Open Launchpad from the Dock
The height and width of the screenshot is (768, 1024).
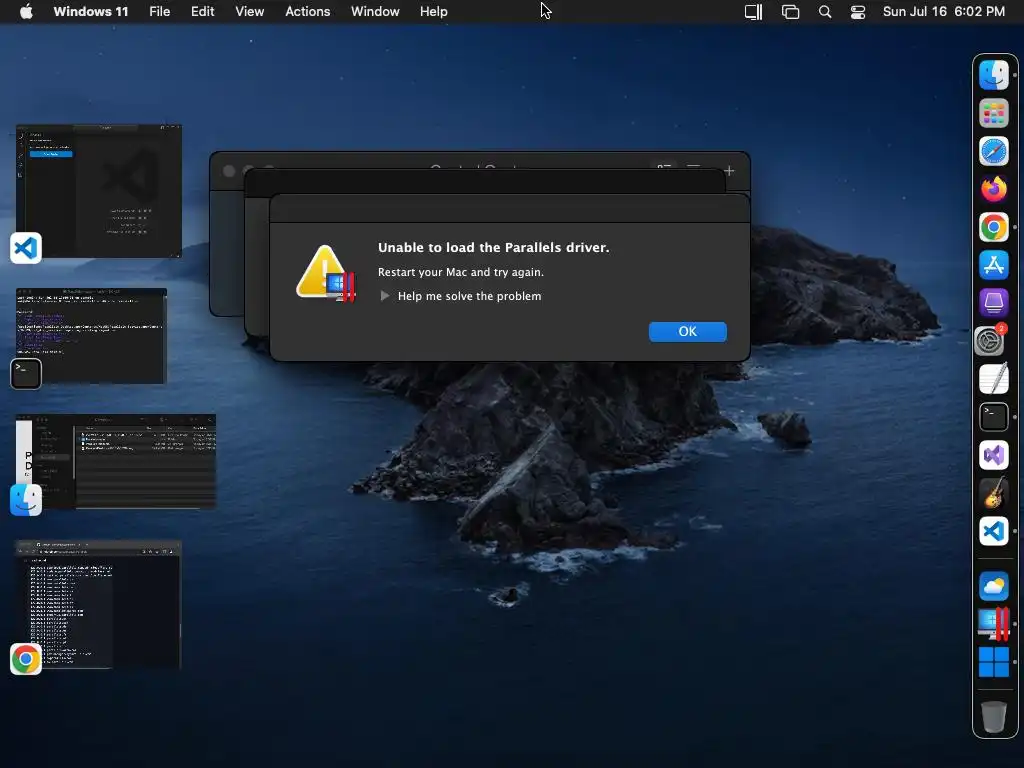(x=994, y=113)
